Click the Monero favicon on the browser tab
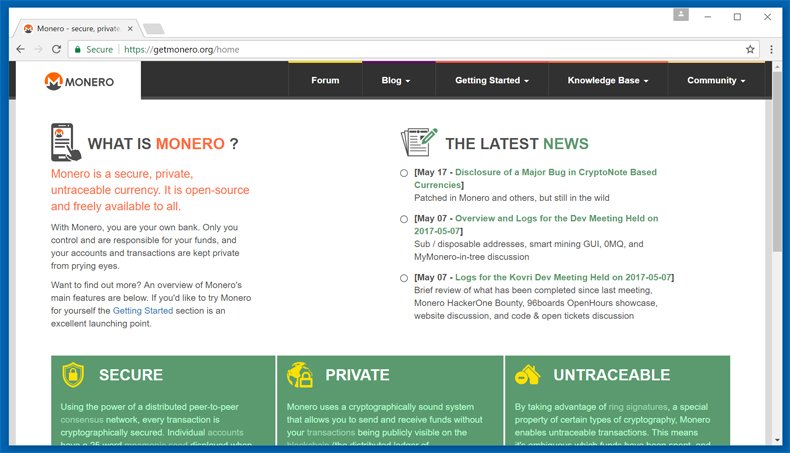This screenshot has width=790, height=453. click(x=28, y=29)
